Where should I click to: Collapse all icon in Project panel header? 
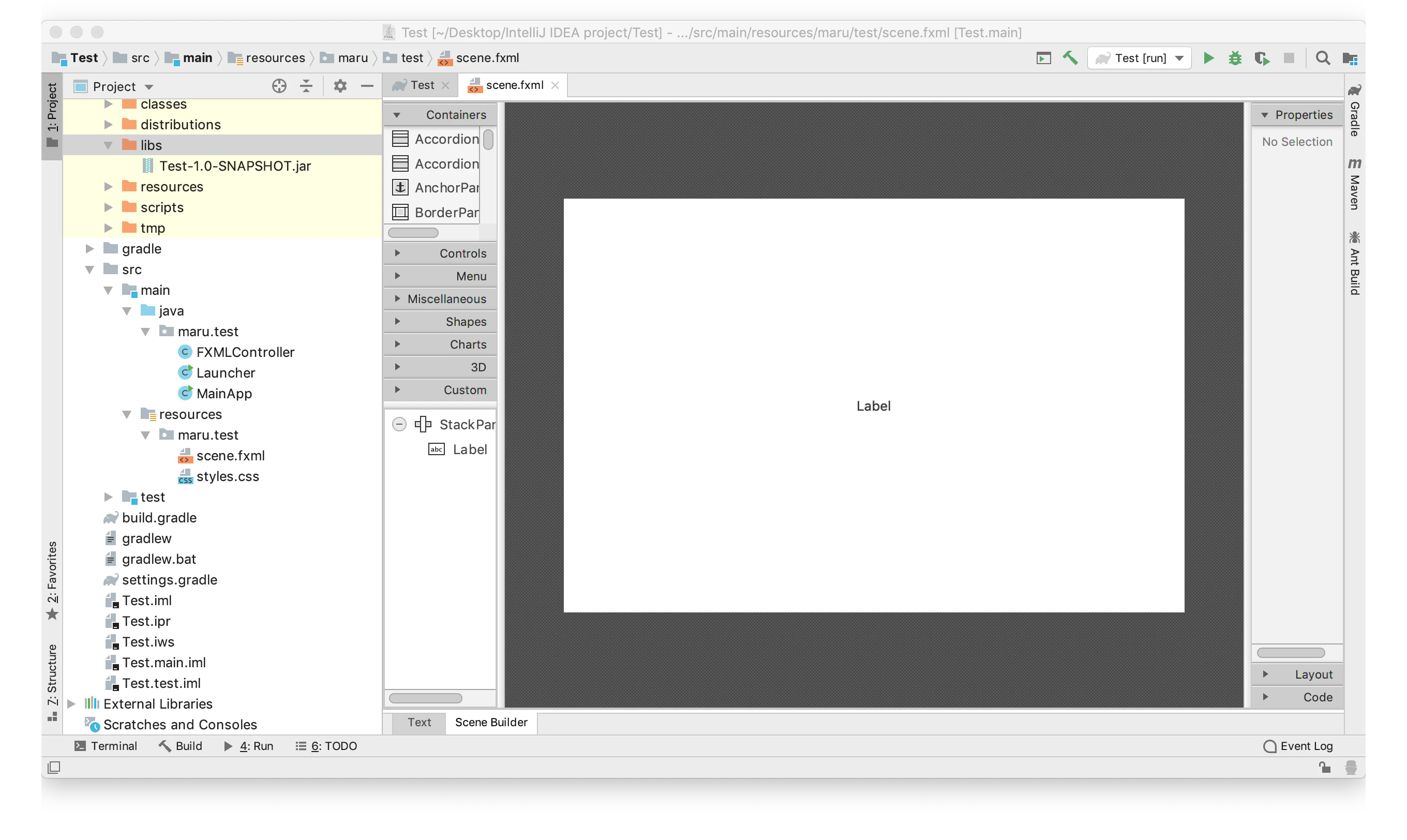pyautogui.click(x=306, y=86)
